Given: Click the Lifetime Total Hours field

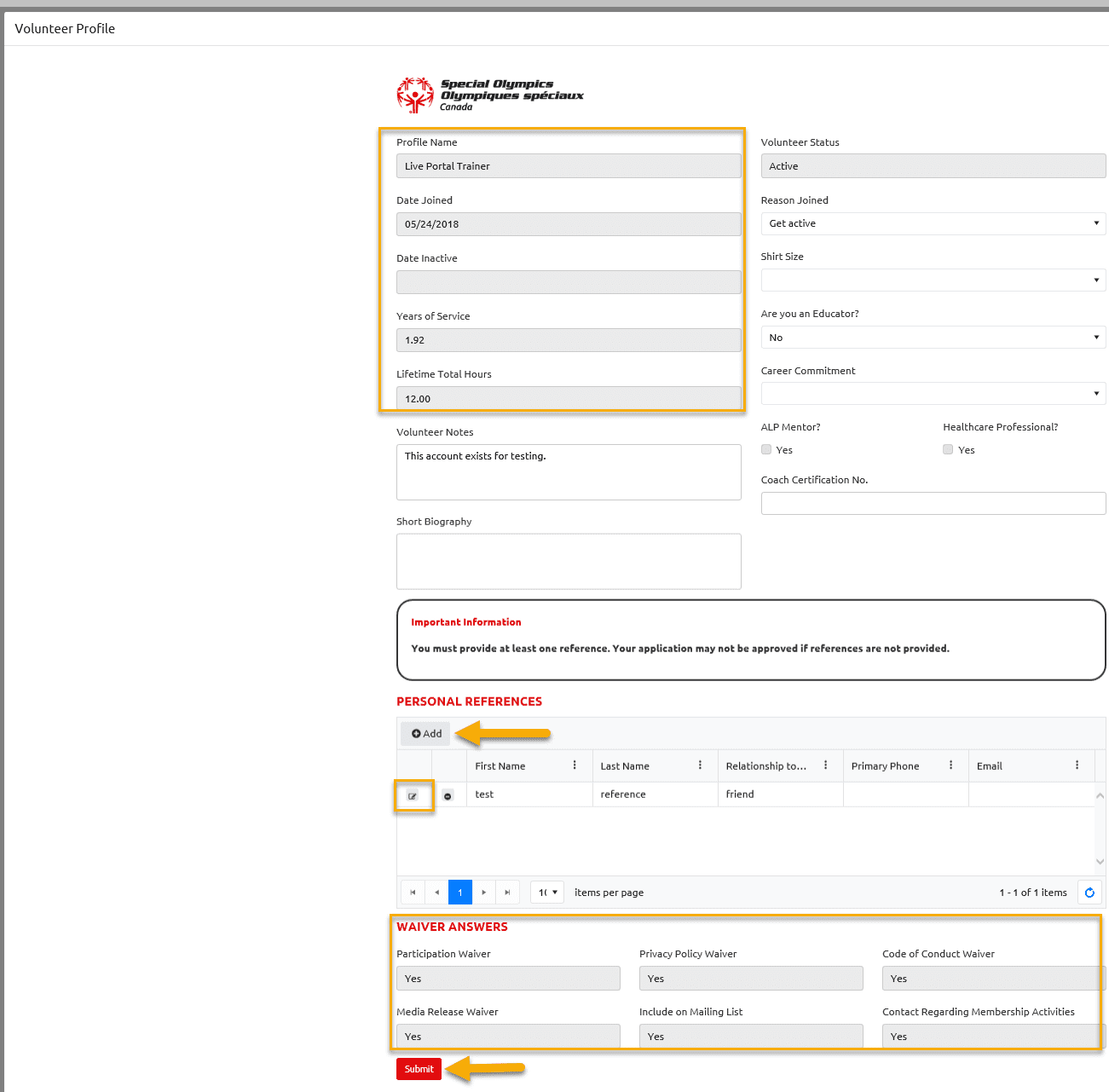Looking at the screenshot, I should click(569, 398).
